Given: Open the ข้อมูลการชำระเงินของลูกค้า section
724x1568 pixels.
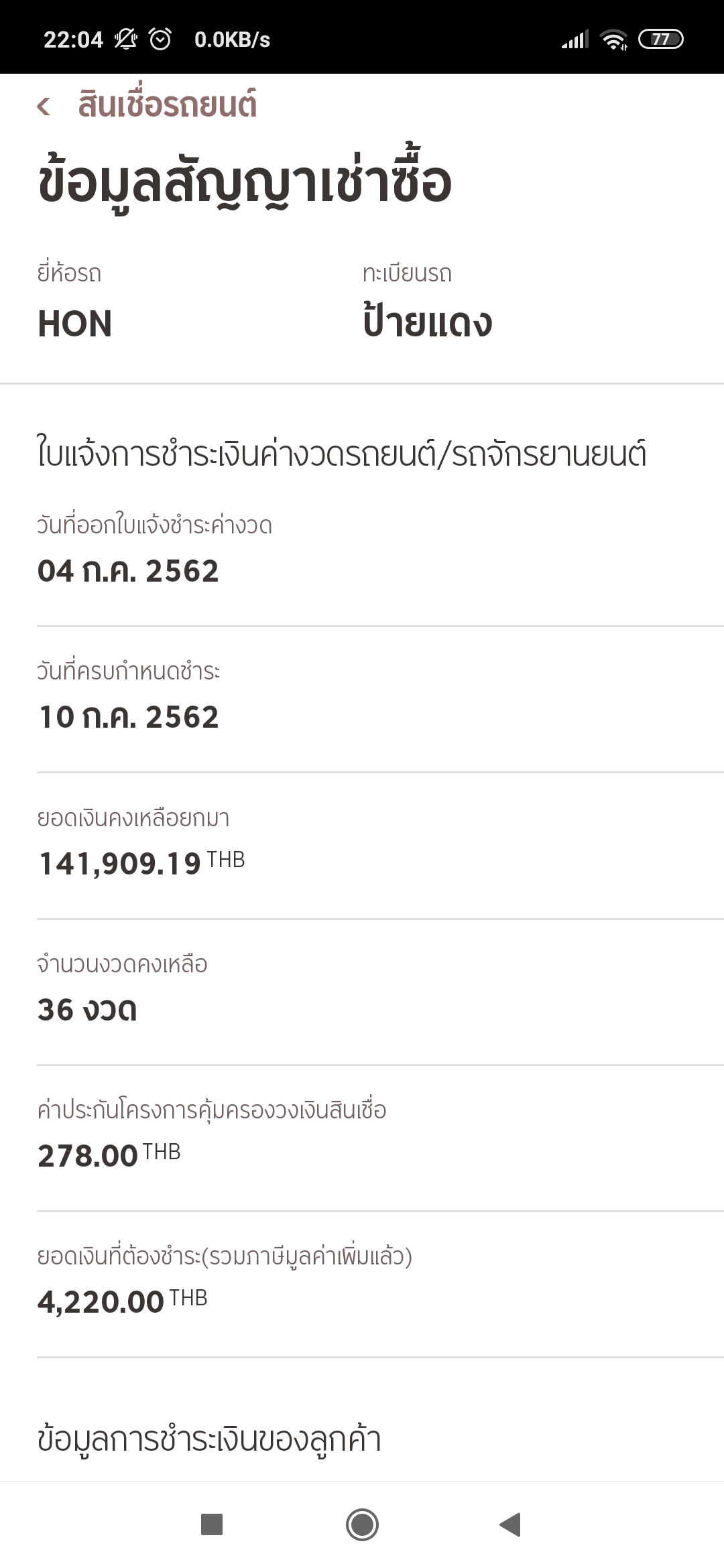Looking at the screenshot, I should (x=209, y=1438).
